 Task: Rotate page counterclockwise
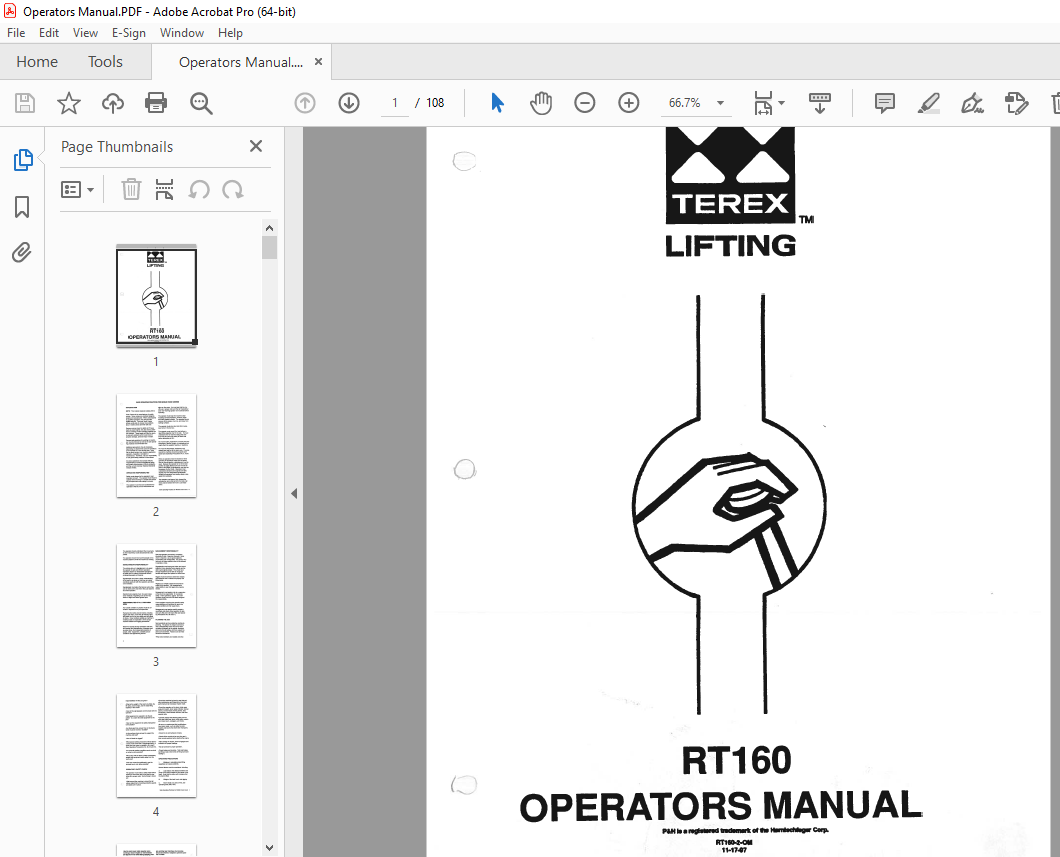199,190
